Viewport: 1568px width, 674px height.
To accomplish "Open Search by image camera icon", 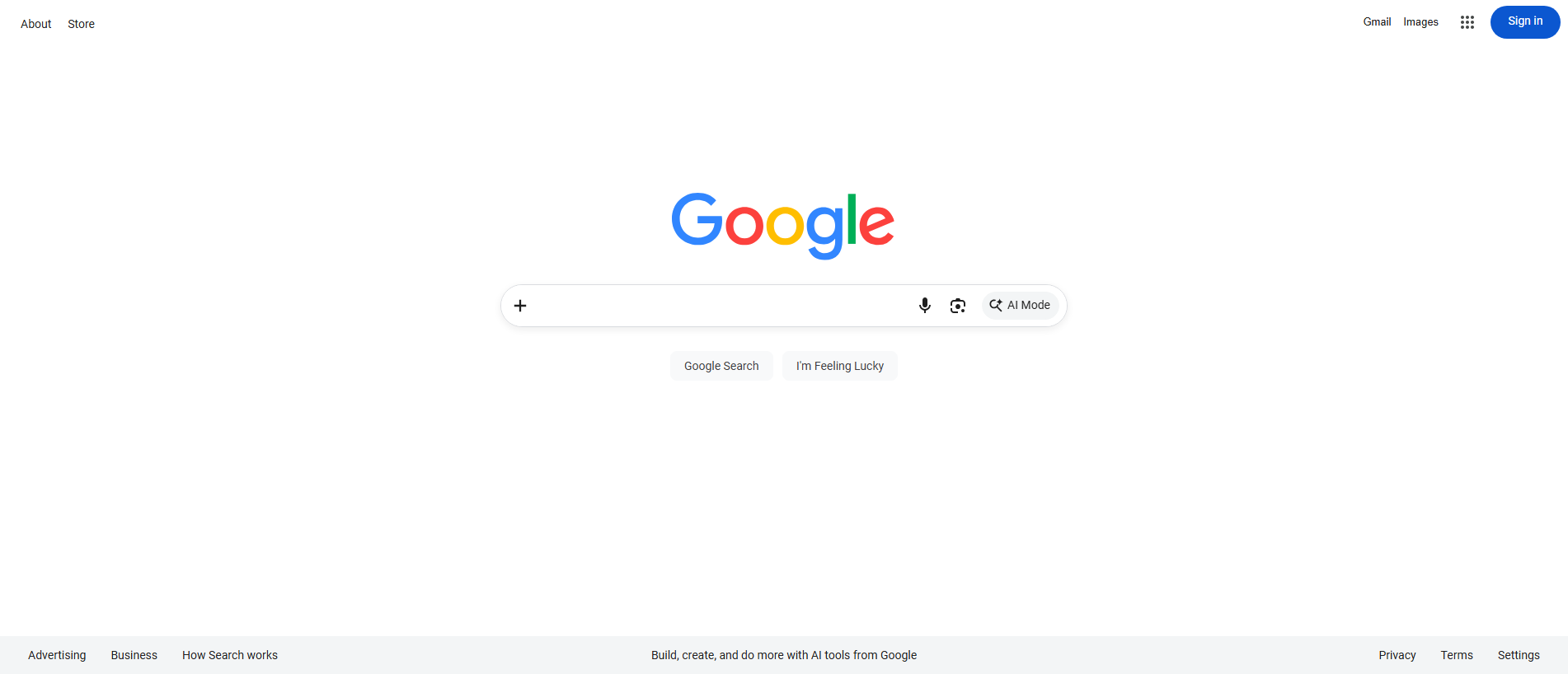I will tap(958, 306).
